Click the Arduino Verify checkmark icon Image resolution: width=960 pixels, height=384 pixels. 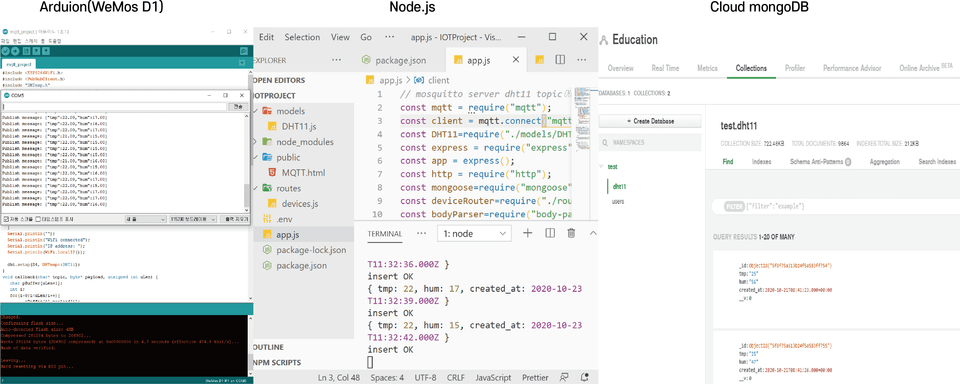coord(5,52)
